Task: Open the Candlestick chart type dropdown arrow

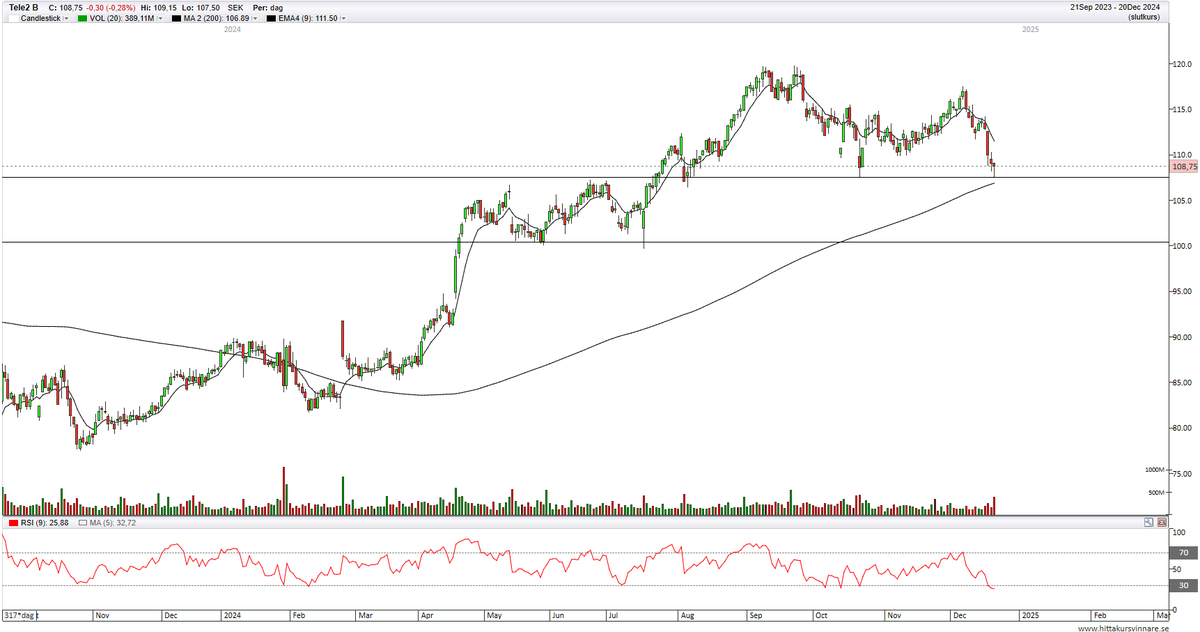Action: (66, 18)
